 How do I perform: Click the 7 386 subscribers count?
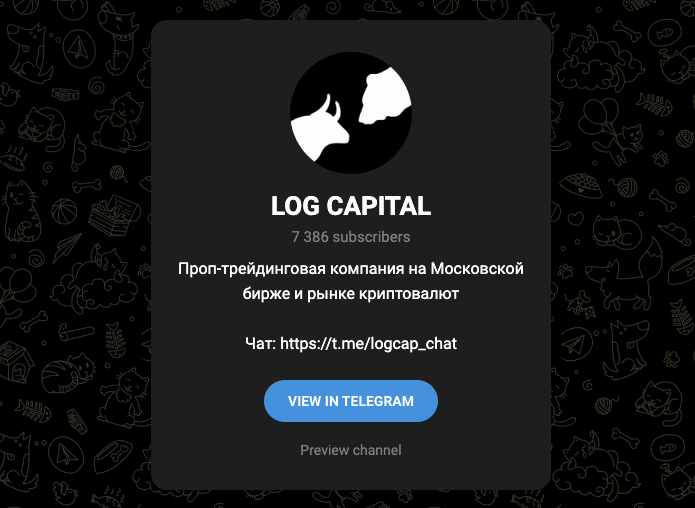tap(351, 237)
